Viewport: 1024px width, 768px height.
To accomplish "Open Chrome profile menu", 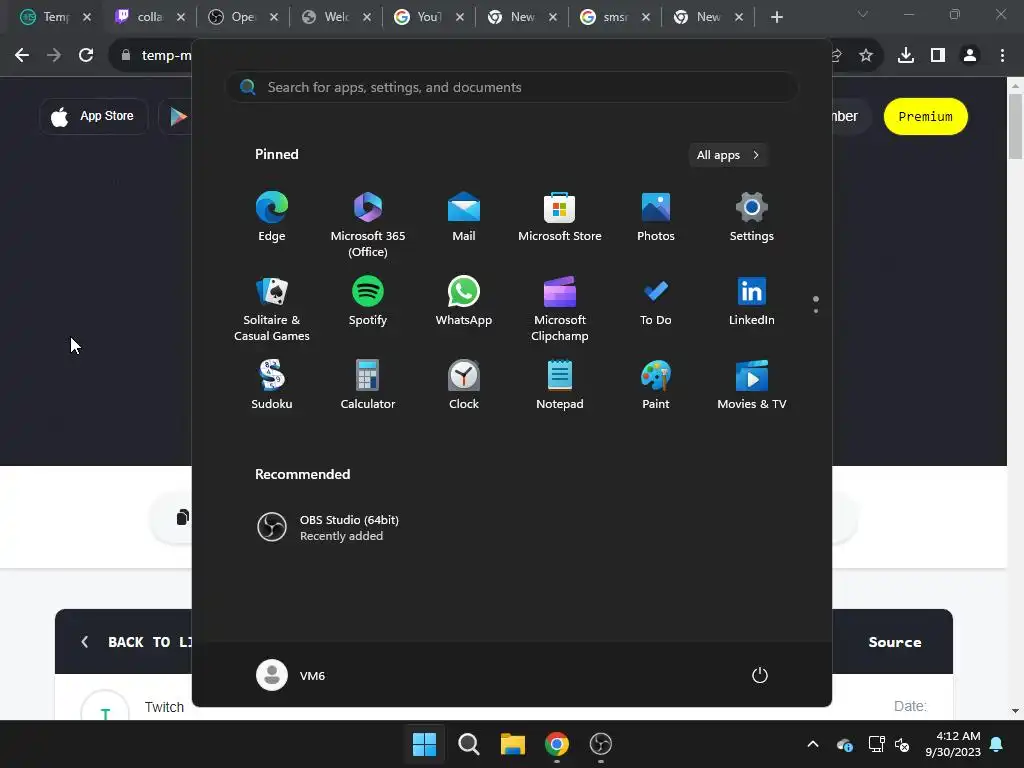I will coord(970,56).
